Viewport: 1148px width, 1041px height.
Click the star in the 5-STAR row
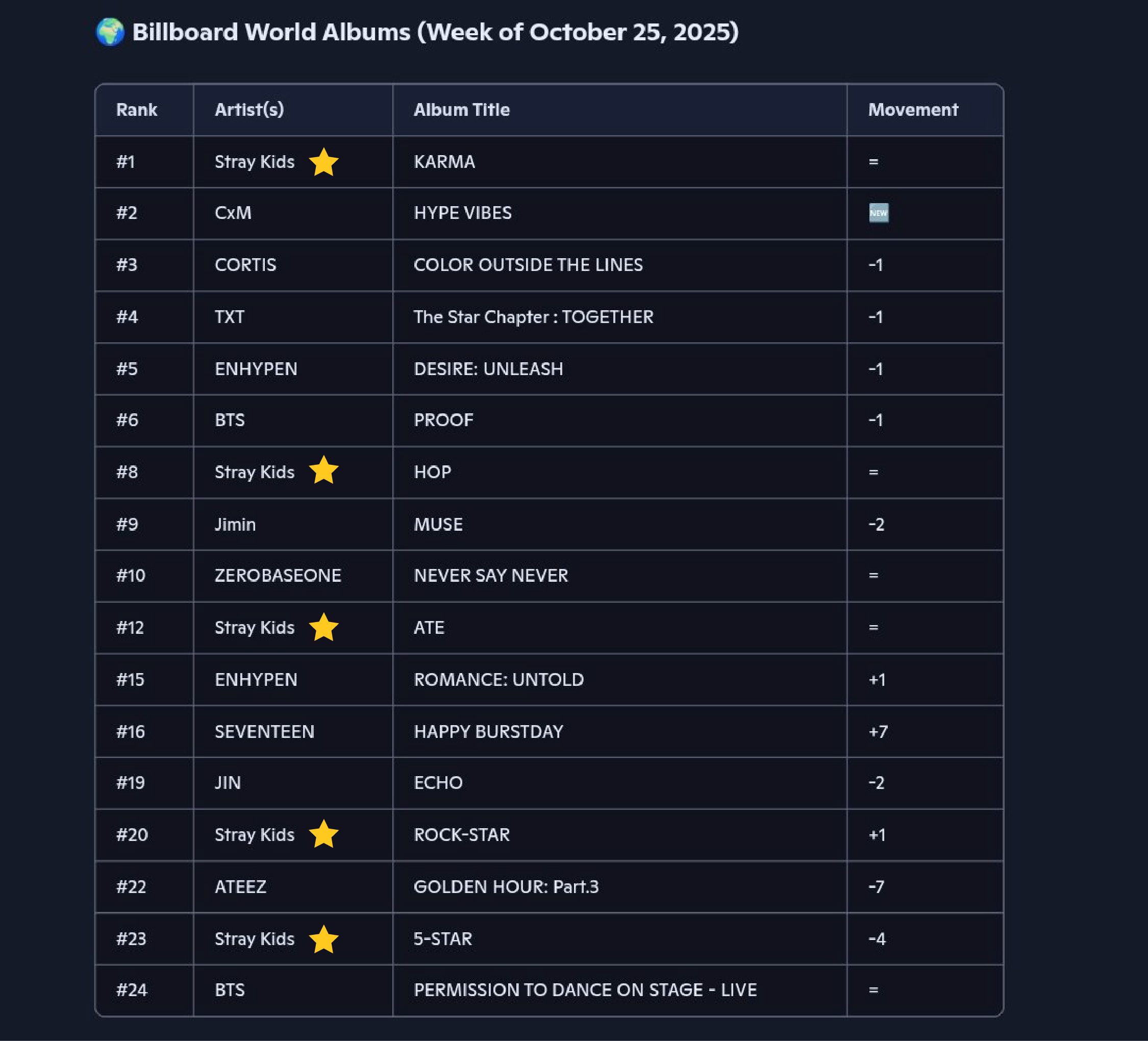coord(323,939)
